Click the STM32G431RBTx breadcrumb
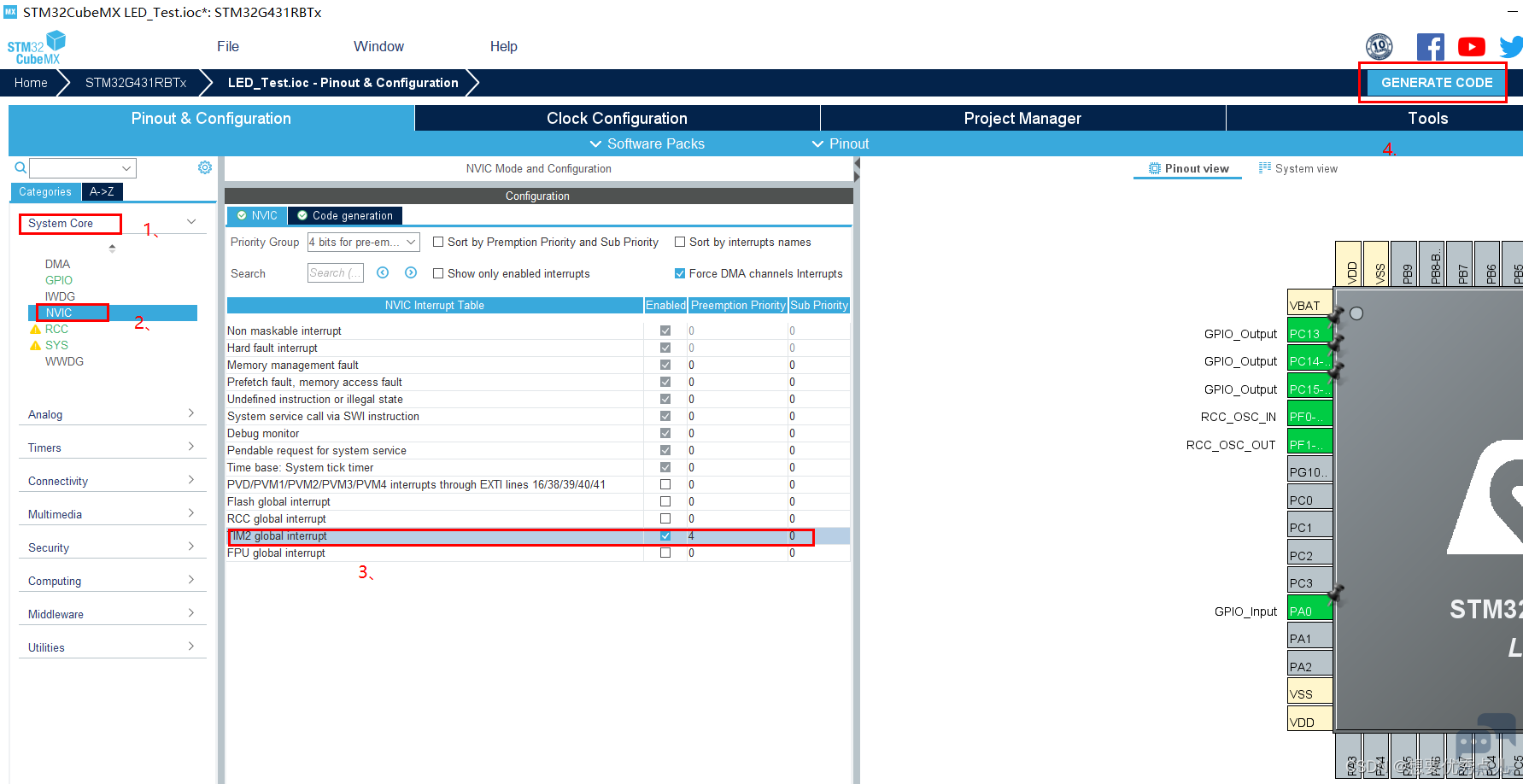1523x784 pixels. pyautogui.click(x=136, y=83)
